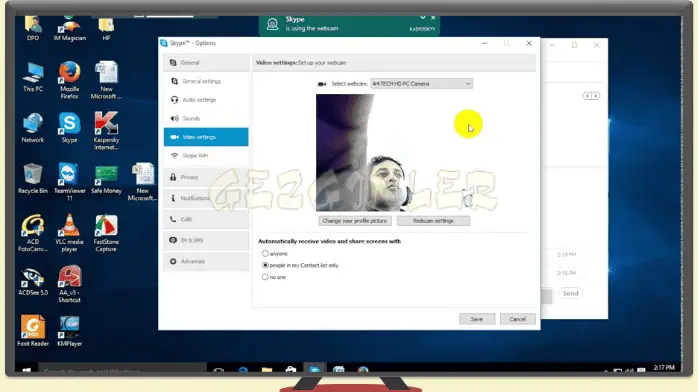Open General settings in the sidebar
The image size is (698, 392).
pos(206,81)
